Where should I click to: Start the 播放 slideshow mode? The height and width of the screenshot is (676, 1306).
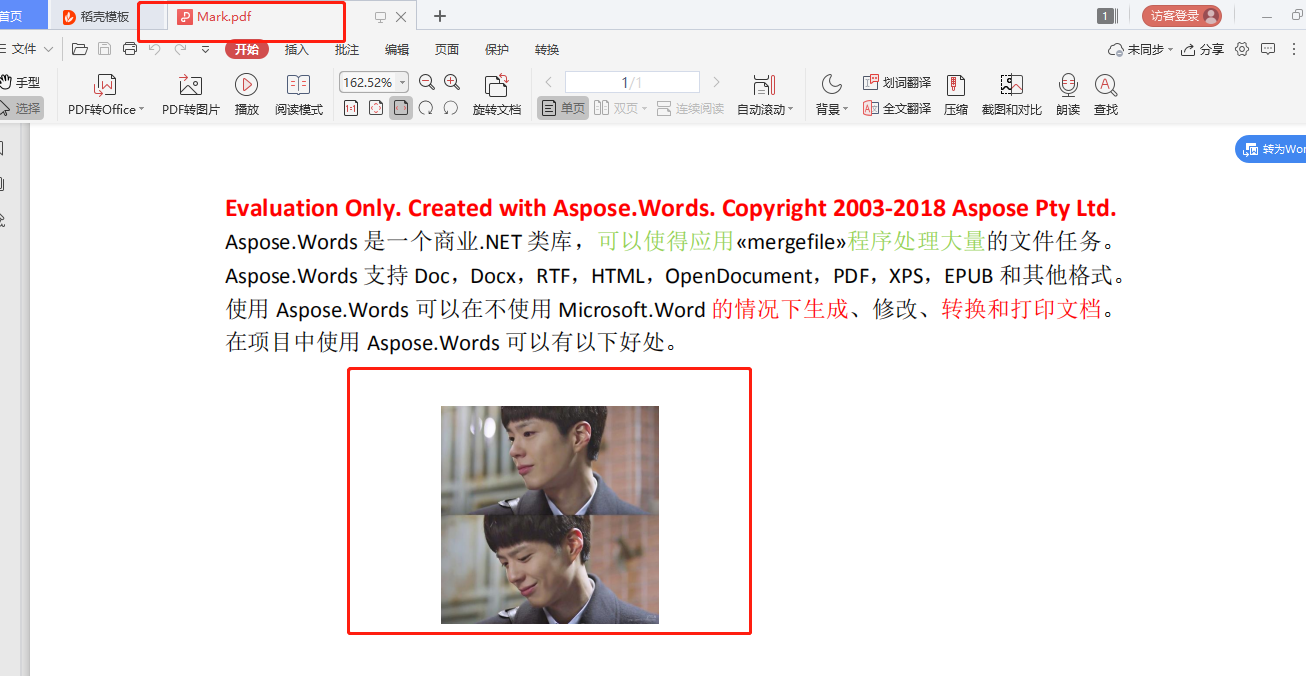pyautogui.click(x=246, y=95)
